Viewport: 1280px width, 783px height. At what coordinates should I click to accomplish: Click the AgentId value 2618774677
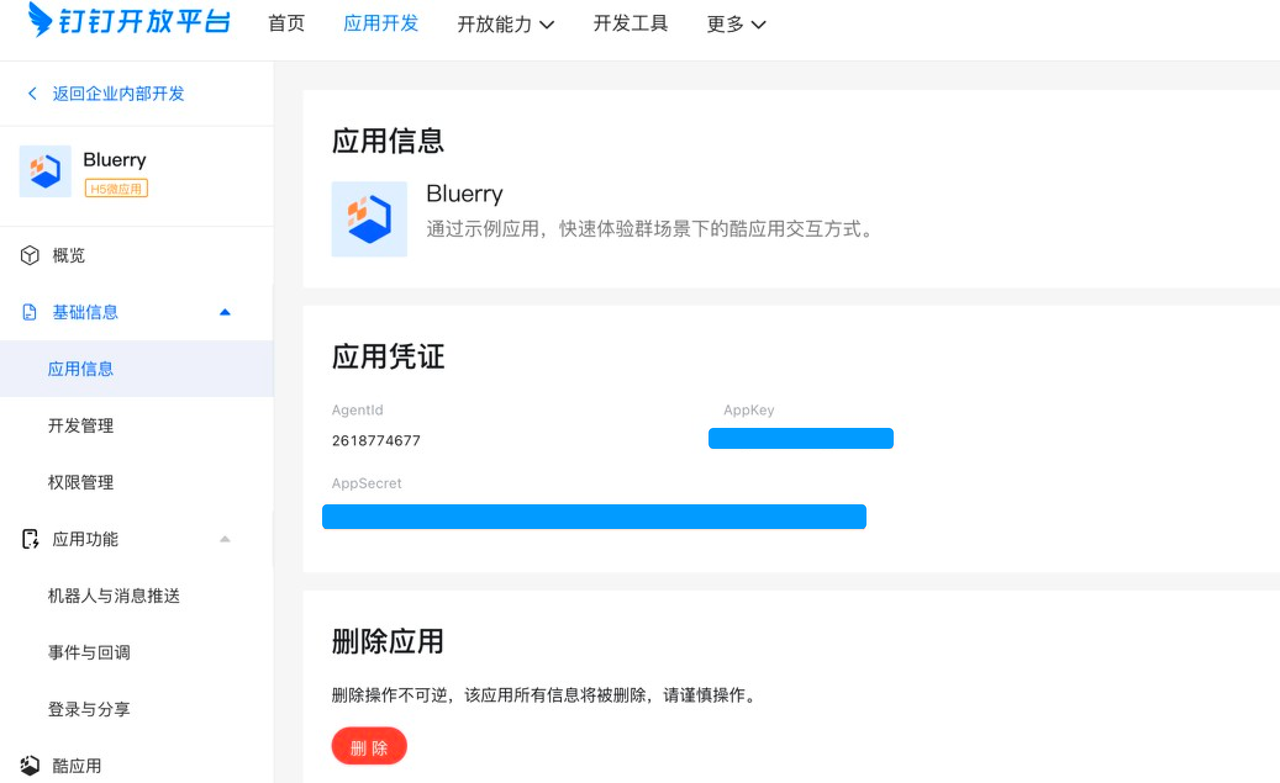click(x=376, y=440)
